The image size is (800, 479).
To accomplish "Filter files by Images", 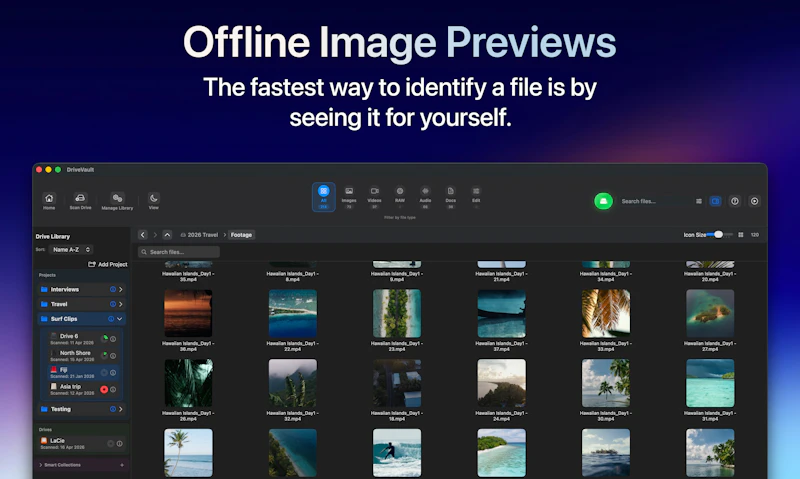I will pyautogui.click(x=349, y=196).
